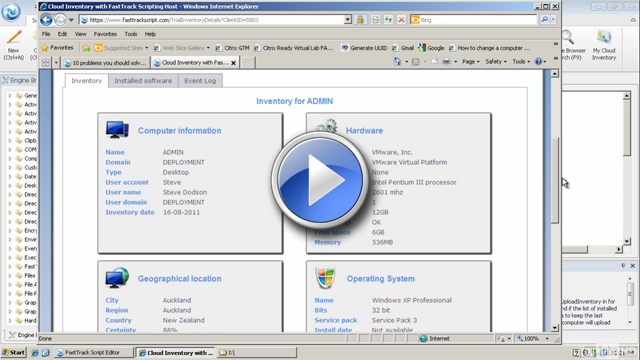Screen dimensions: 640x360
Task: Open the Citrix GTM favorites link
Action: pyautogui.click(x=232, y=48)
